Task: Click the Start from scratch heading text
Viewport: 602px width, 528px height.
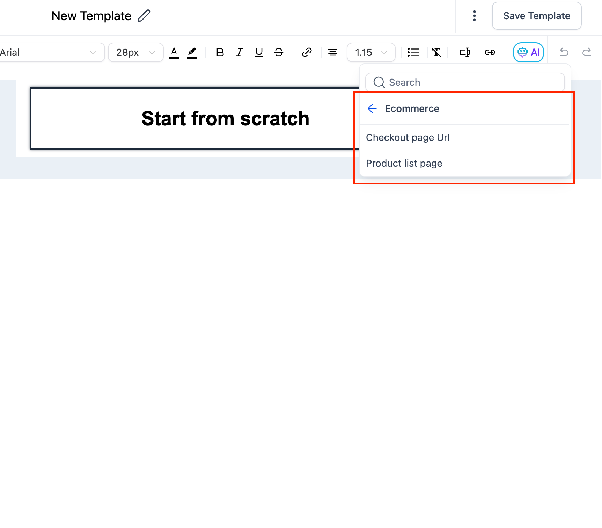Action: [x=225, y=118]
